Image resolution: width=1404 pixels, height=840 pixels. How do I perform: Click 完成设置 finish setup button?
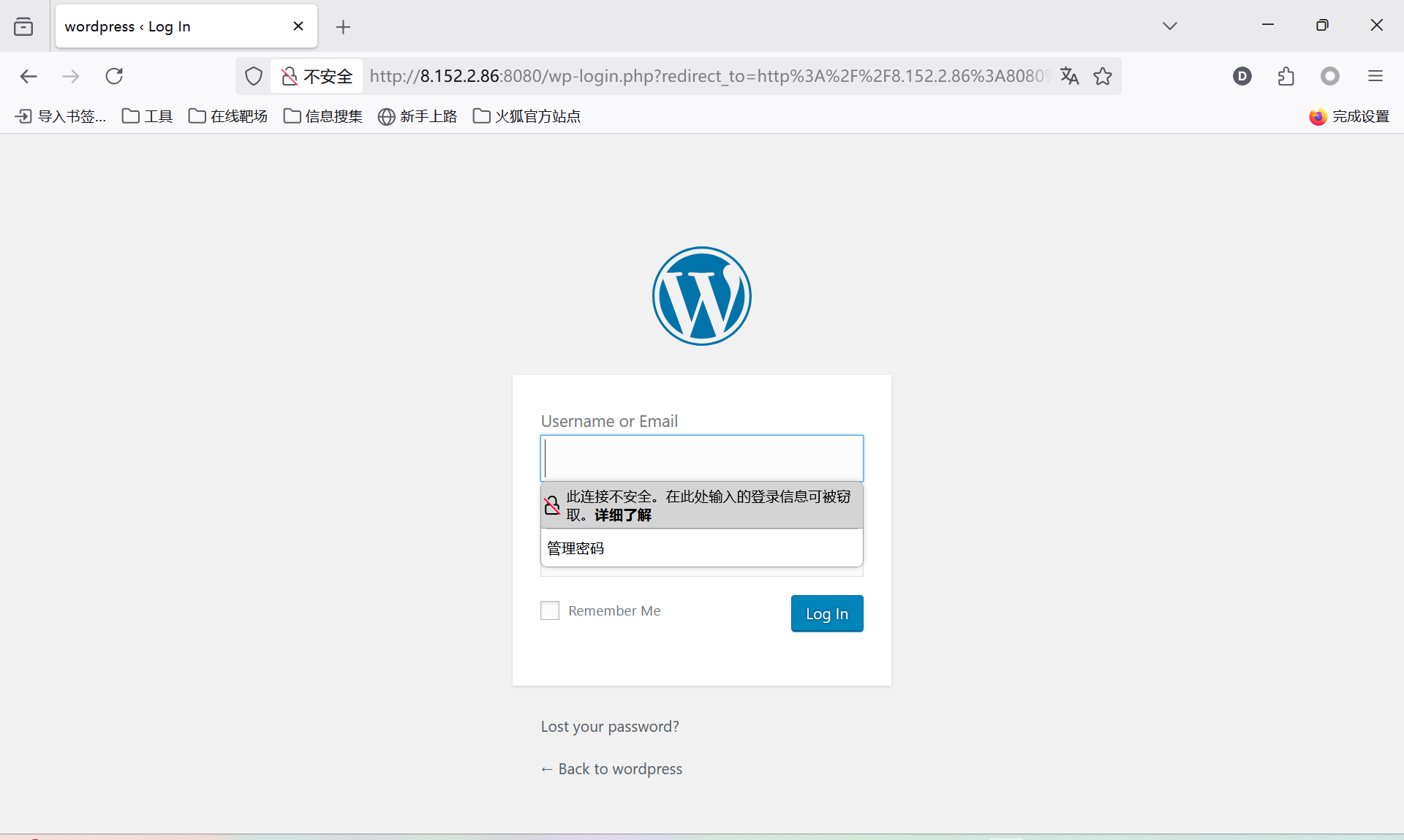point(1349,116)
